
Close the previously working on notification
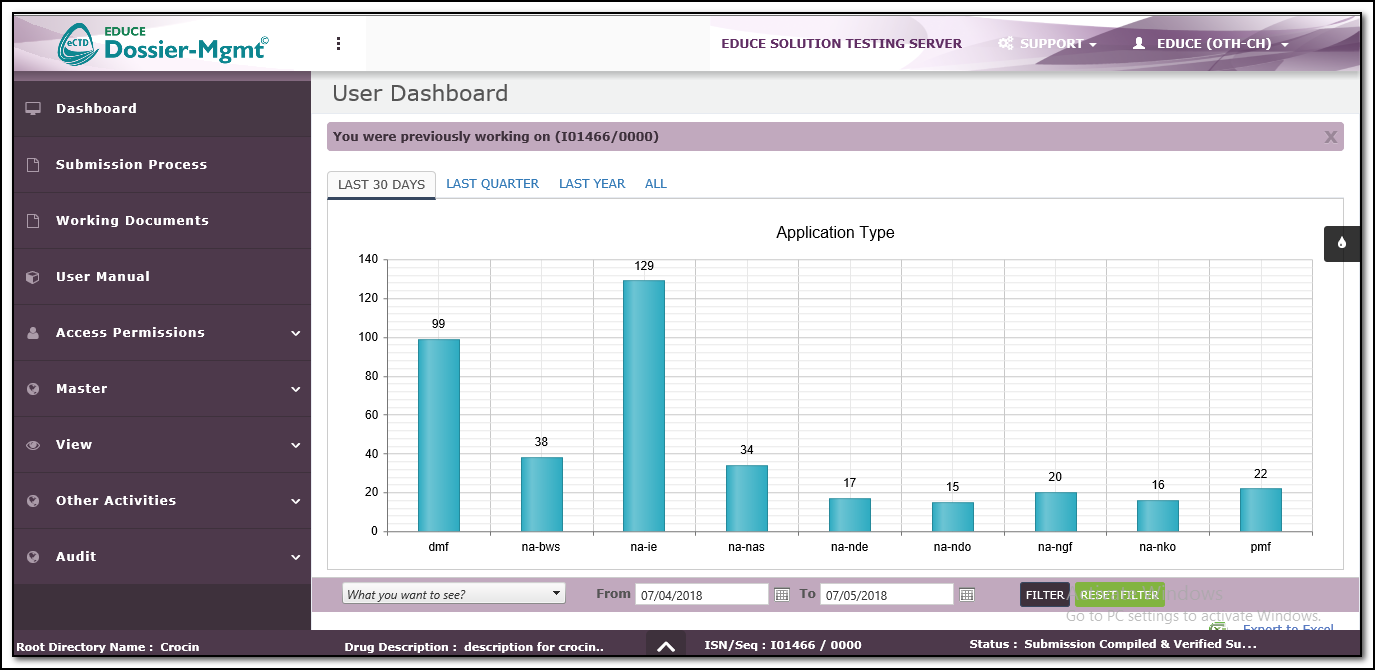pyautogui.click(x=1330, y=137)
